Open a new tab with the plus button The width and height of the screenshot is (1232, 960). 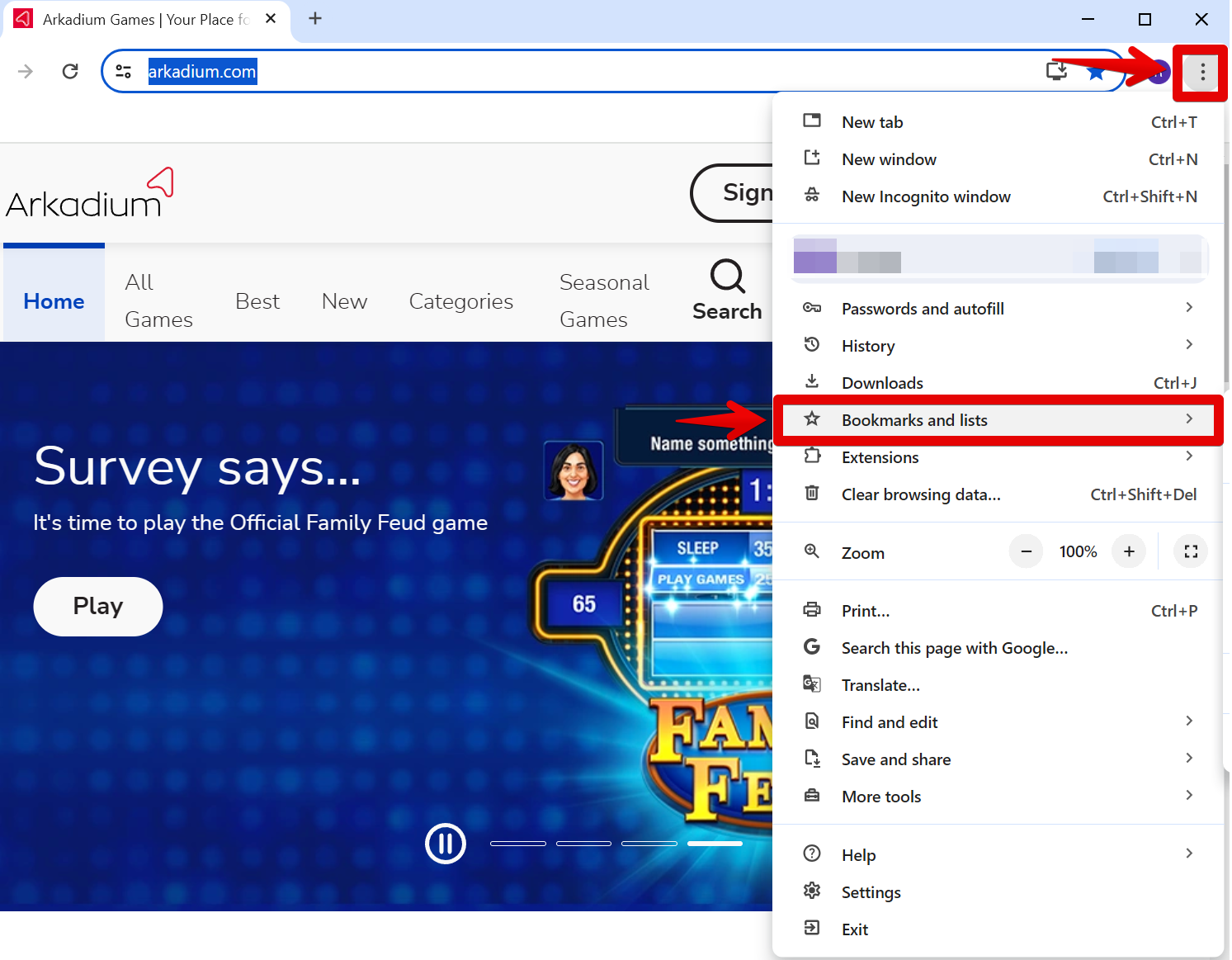pyautogui.click(x=315, y=18)
